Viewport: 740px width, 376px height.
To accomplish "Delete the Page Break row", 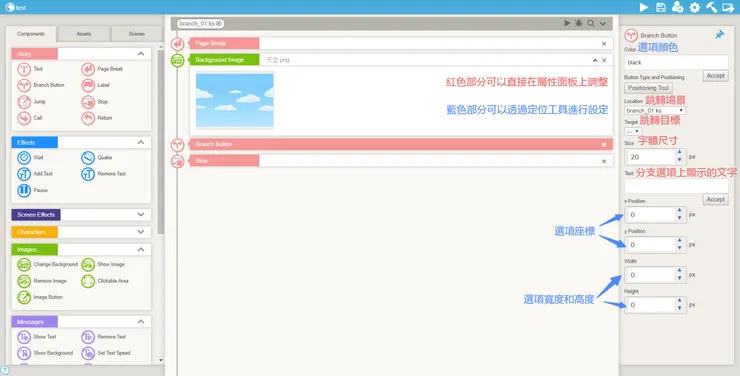I will click(x=604, y=44).
